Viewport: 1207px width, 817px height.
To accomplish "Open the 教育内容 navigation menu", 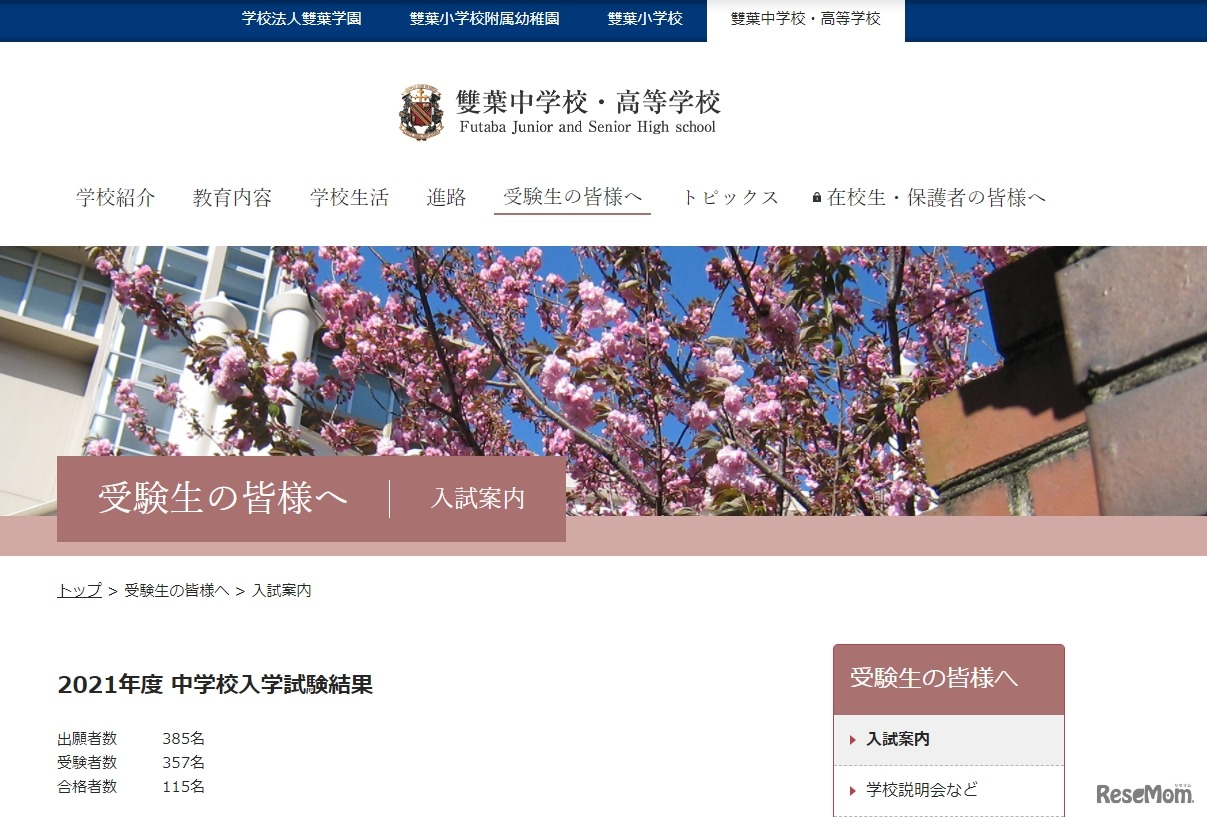I will pyautogui.click(x=231, y=198).
